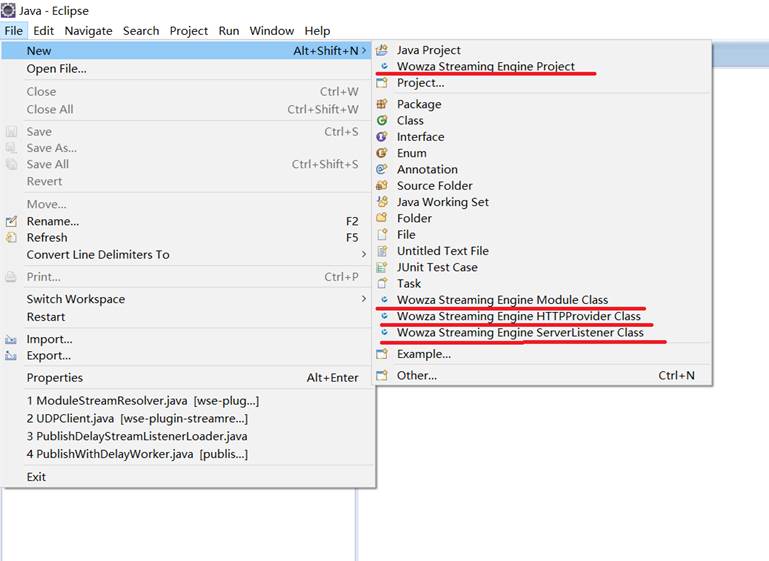Choose the Class entry label in New submenu
769x561 pixels.
410,120
